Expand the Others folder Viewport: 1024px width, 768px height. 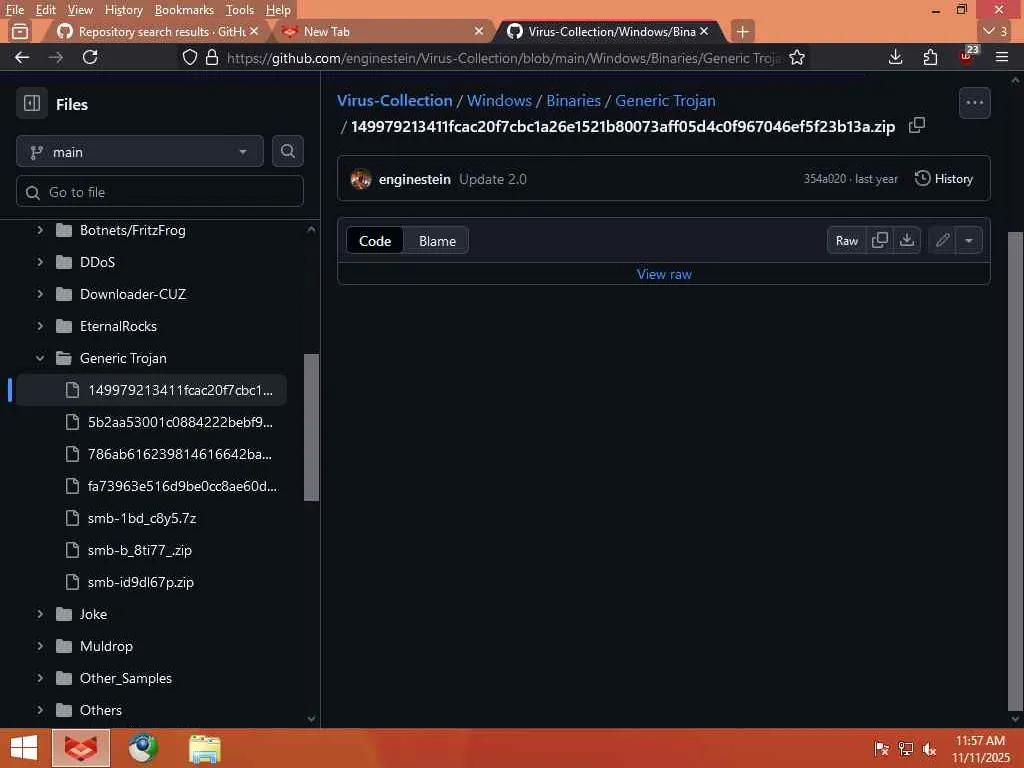40,710
